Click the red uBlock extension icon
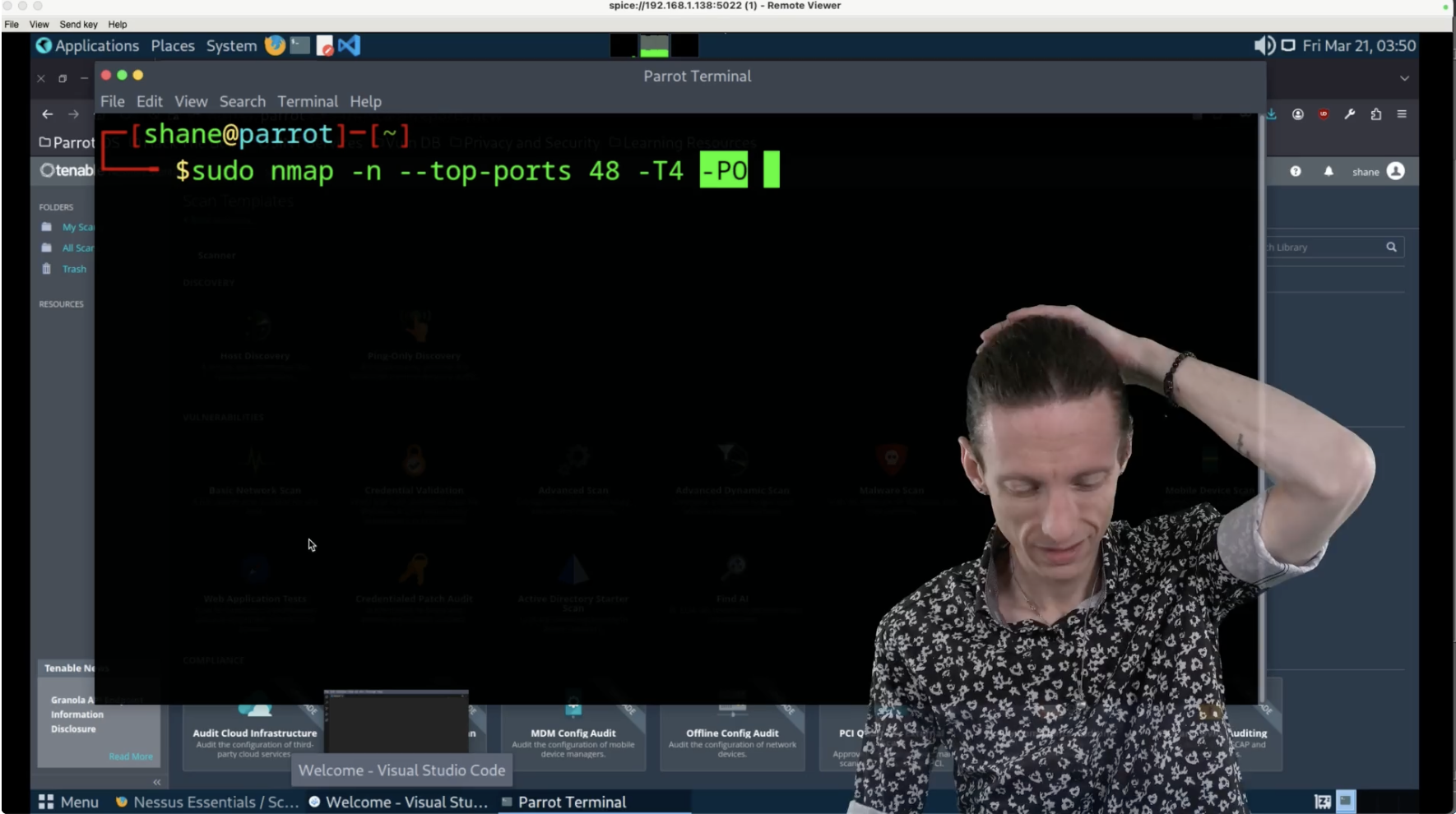The width and height of the screenshot is (1456, 814). point(1324,114)
